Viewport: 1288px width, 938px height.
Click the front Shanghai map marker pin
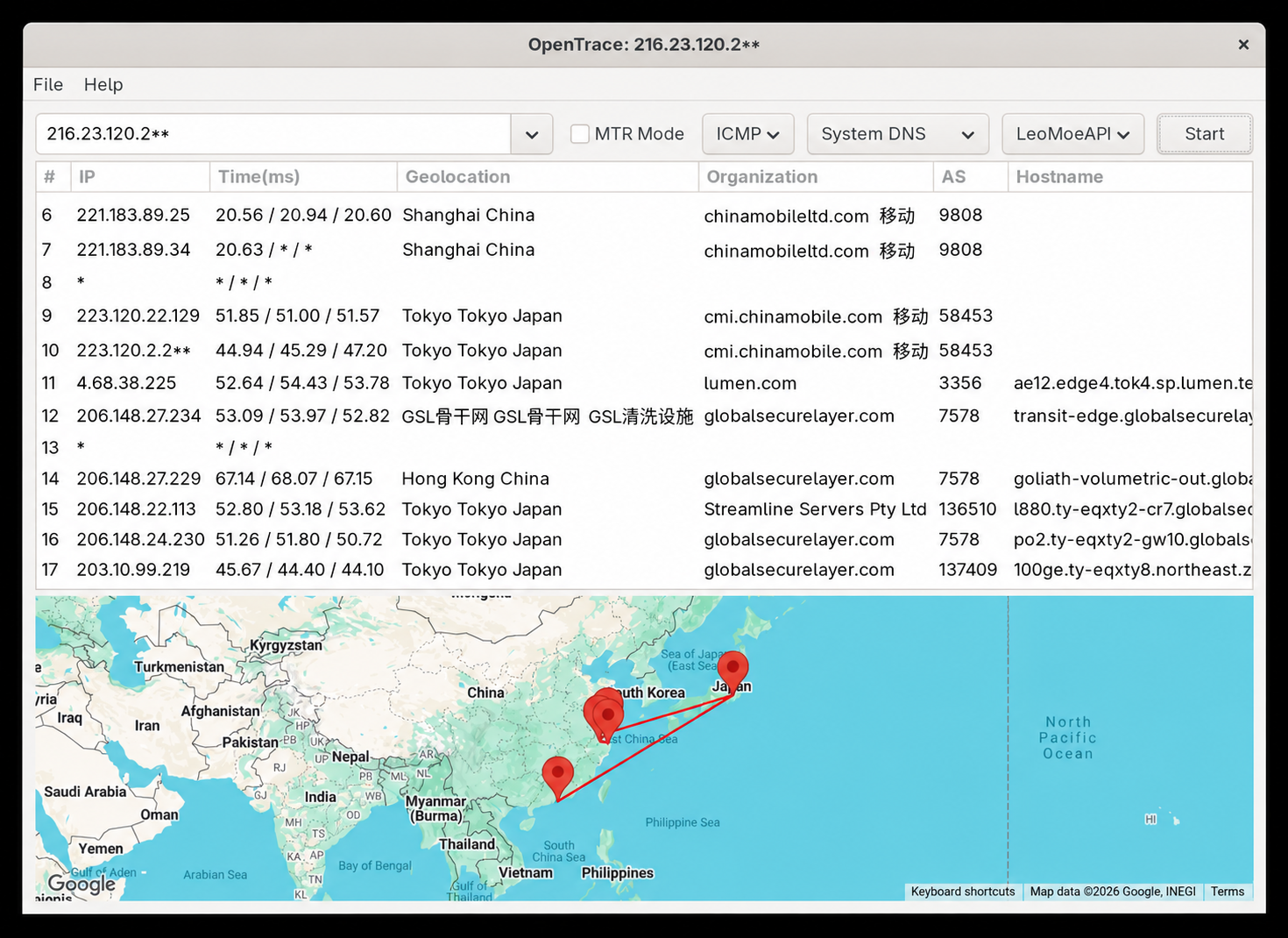click(607, 721)
